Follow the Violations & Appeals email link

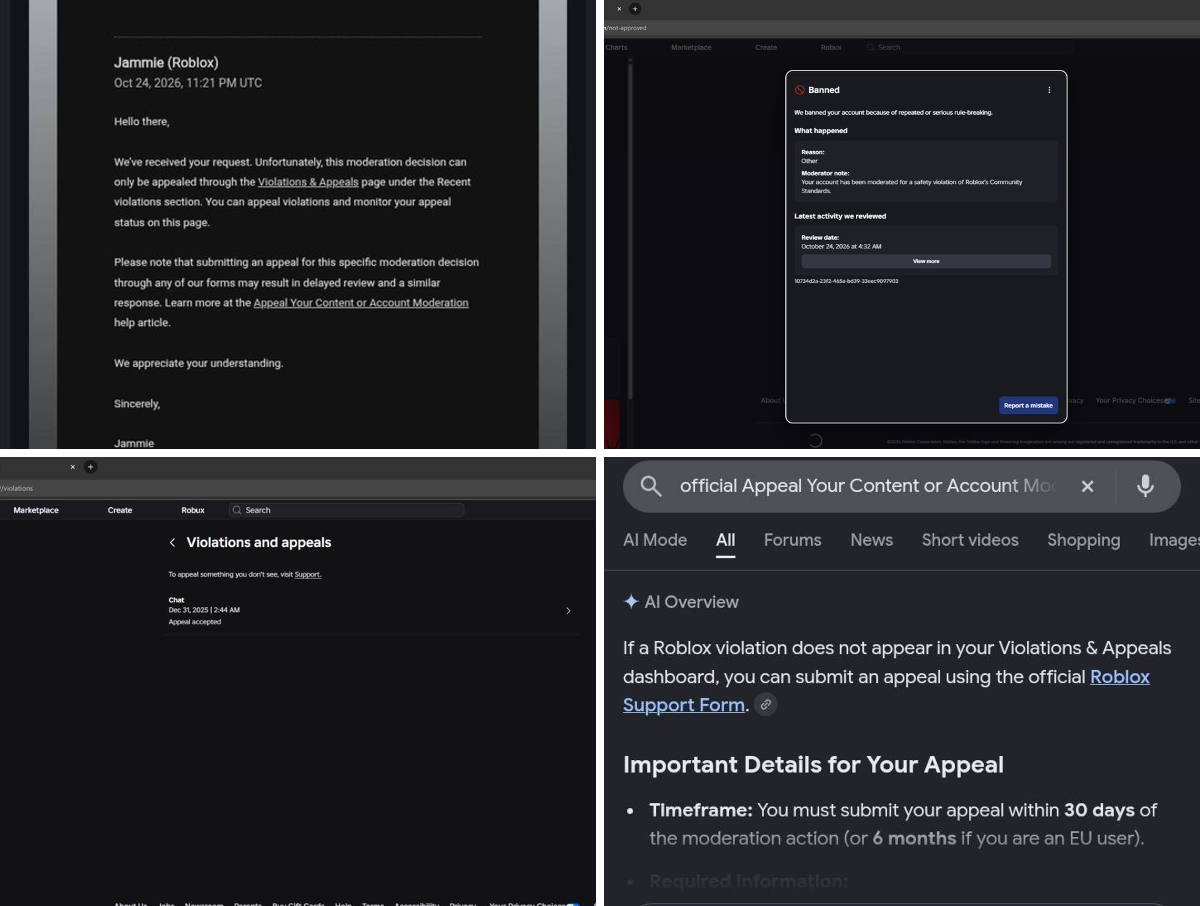(308, 182)
